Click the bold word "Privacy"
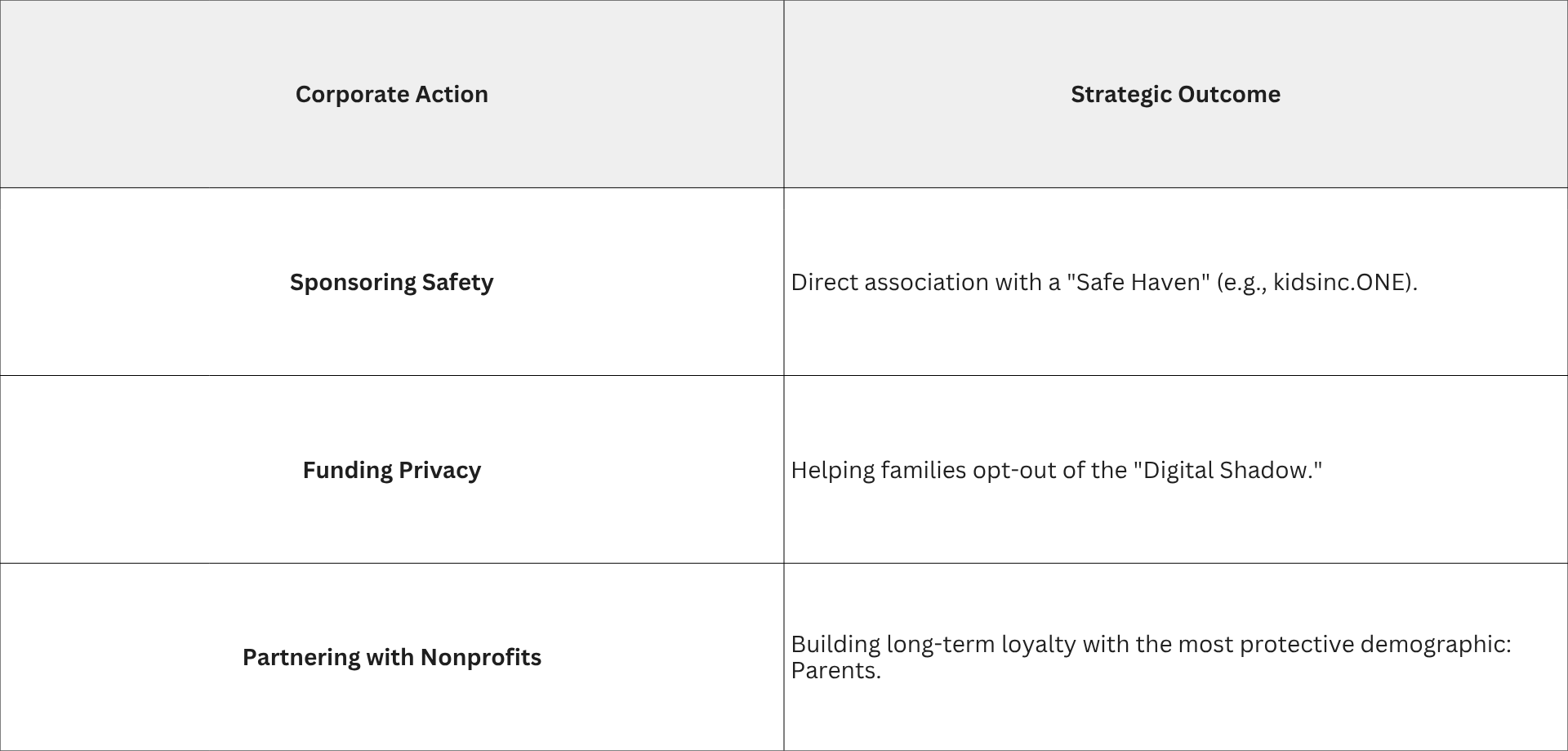Viewport: 1568px width, 751px height. pos(440,470)
